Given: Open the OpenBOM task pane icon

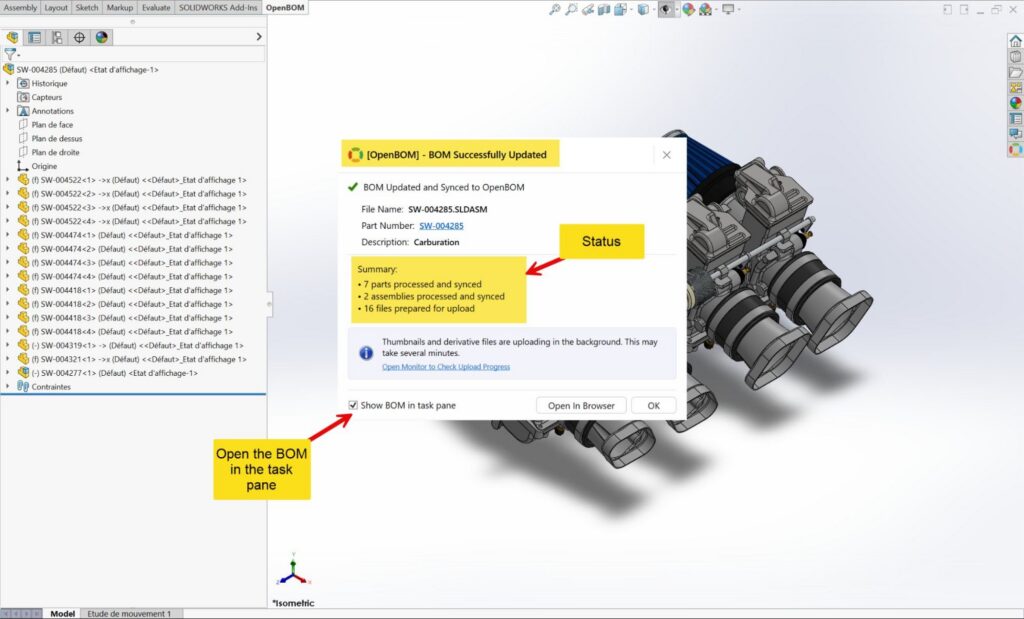Looking at the screenshot, I should point(1015,149).
